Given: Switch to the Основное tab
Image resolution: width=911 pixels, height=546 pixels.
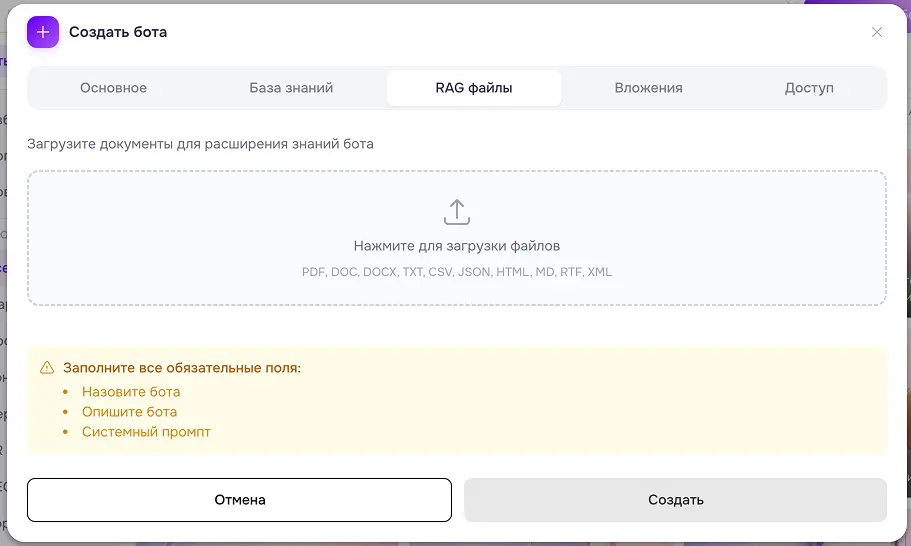Looking at the screenshot, I should pos(113,88).
